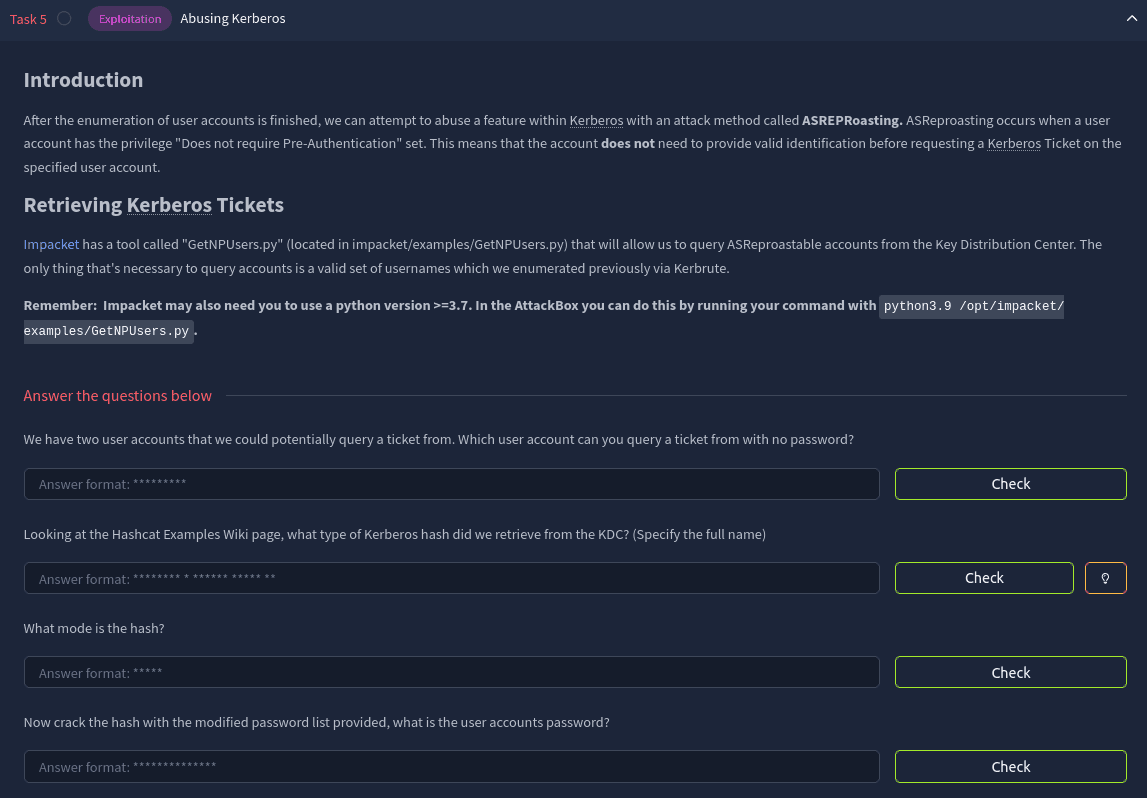Viewport: 1147px width, 798px height.
Task: Open the Kerberos link before "Ticket on the specified"
Action: tap(1014, 144)
